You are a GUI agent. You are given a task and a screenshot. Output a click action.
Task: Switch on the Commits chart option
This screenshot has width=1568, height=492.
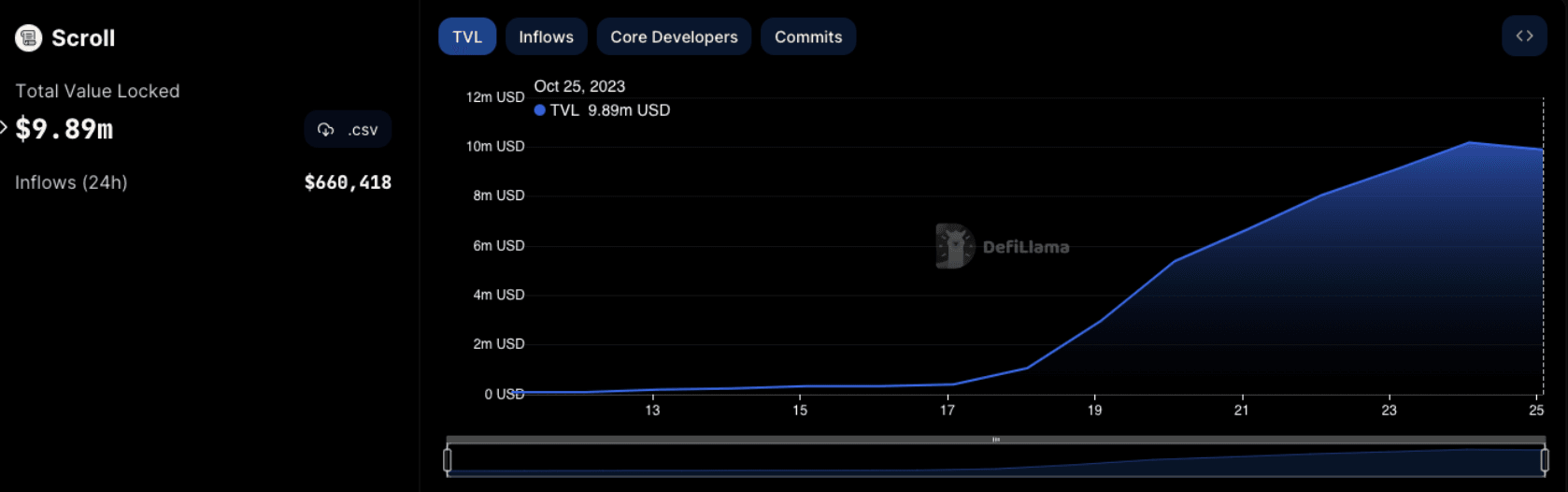808,37
